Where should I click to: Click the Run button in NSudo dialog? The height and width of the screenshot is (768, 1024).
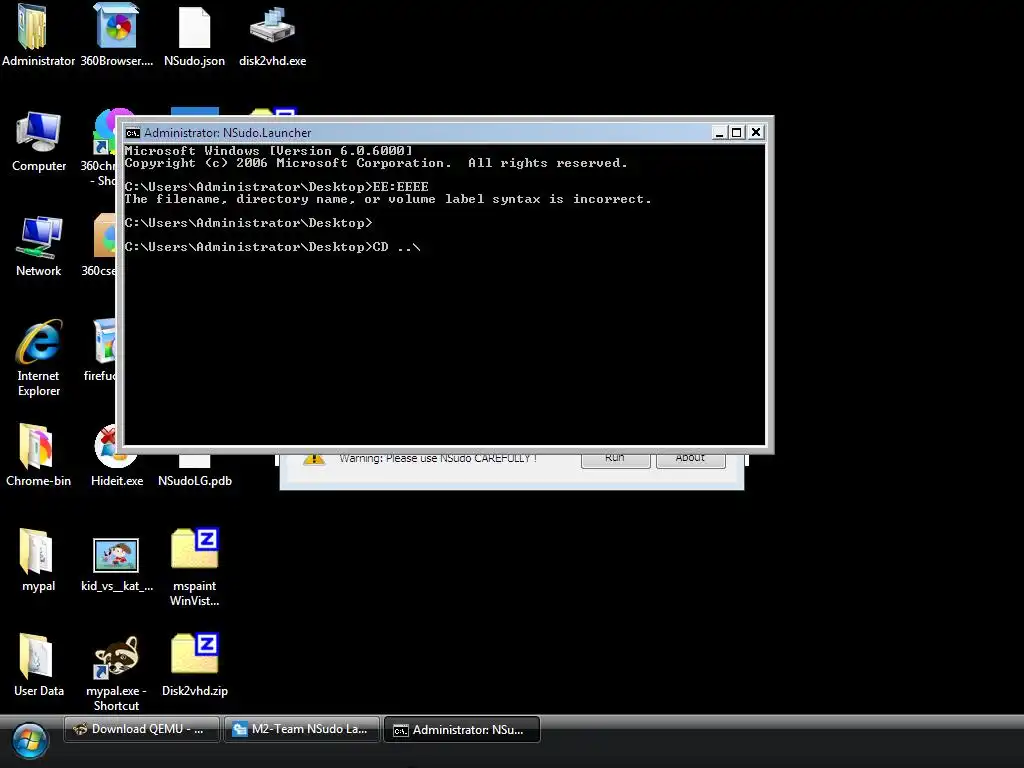615,459
